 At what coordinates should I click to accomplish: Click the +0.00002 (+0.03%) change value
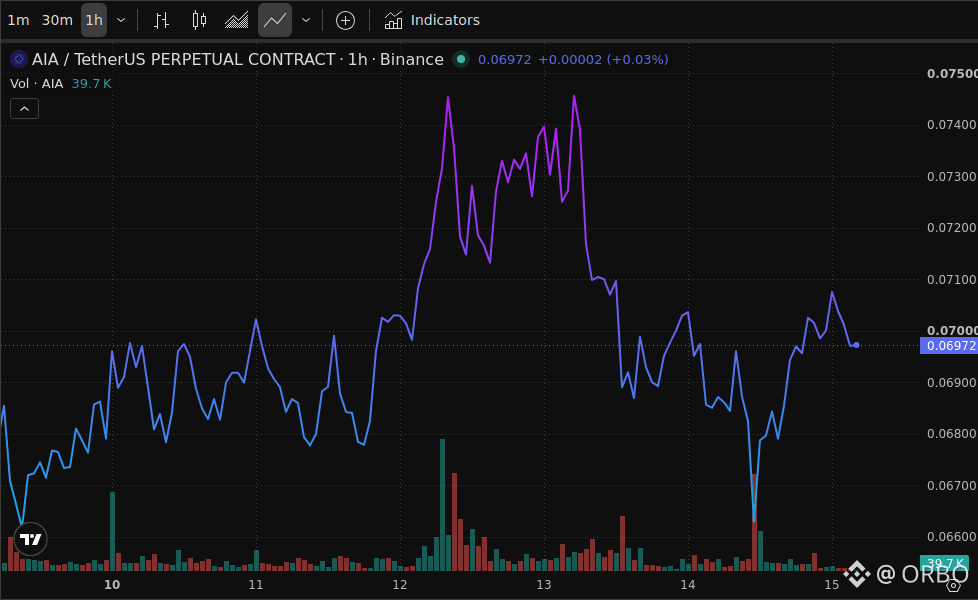coord(603,59)
